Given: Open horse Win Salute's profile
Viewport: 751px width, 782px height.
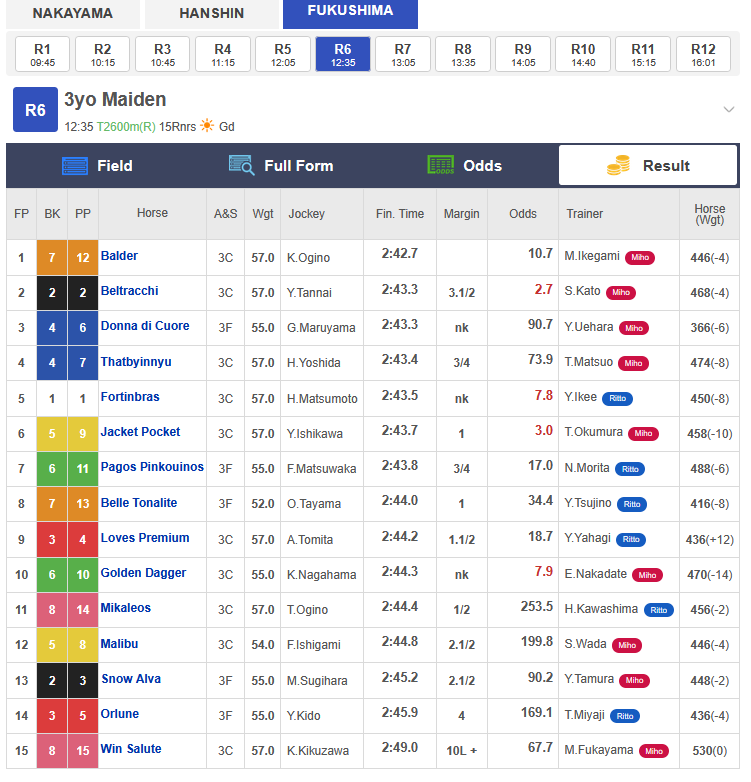Looking at the screenshot, I should [131, 749].
